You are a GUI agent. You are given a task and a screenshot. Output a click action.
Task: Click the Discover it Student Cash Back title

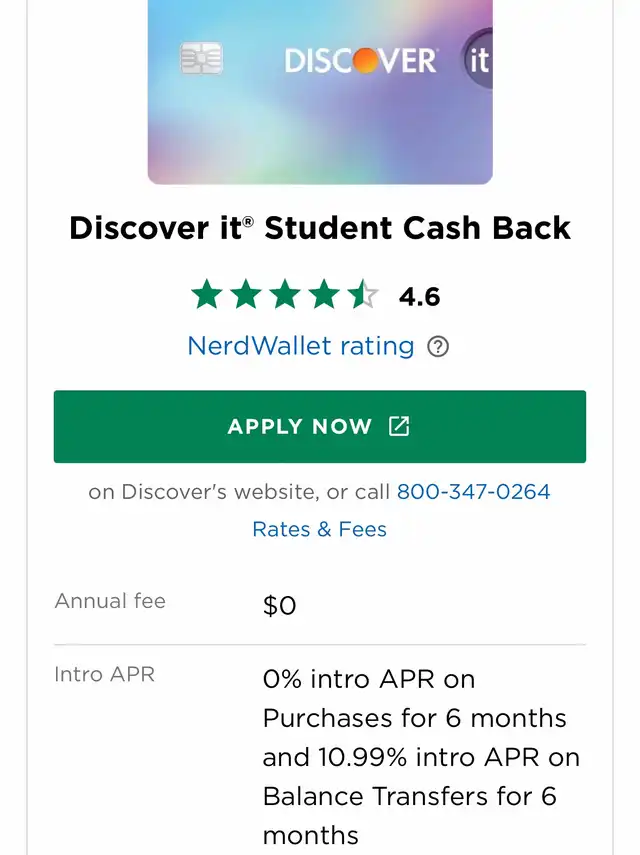(320, 228)
